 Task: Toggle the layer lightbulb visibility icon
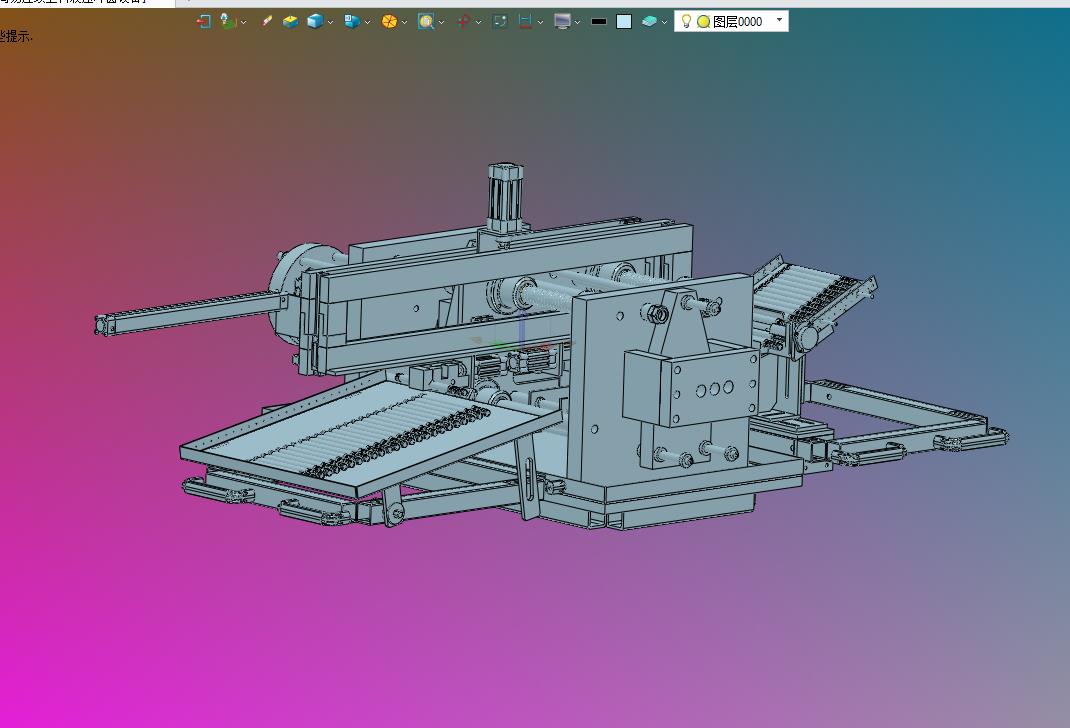686,22
